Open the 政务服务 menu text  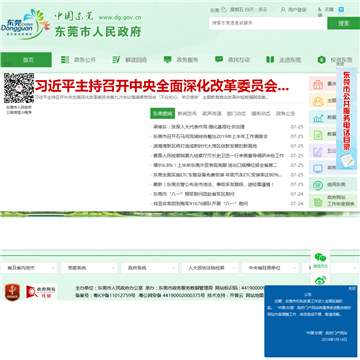[187, 60]
